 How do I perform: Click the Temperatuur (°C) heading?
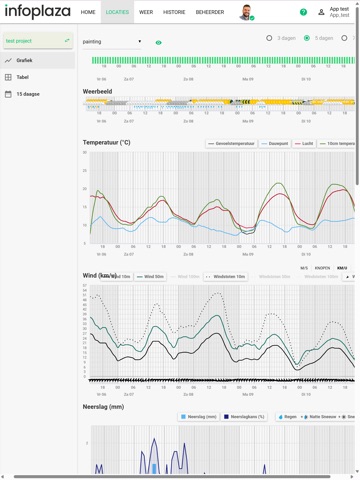tap(106, 143)
